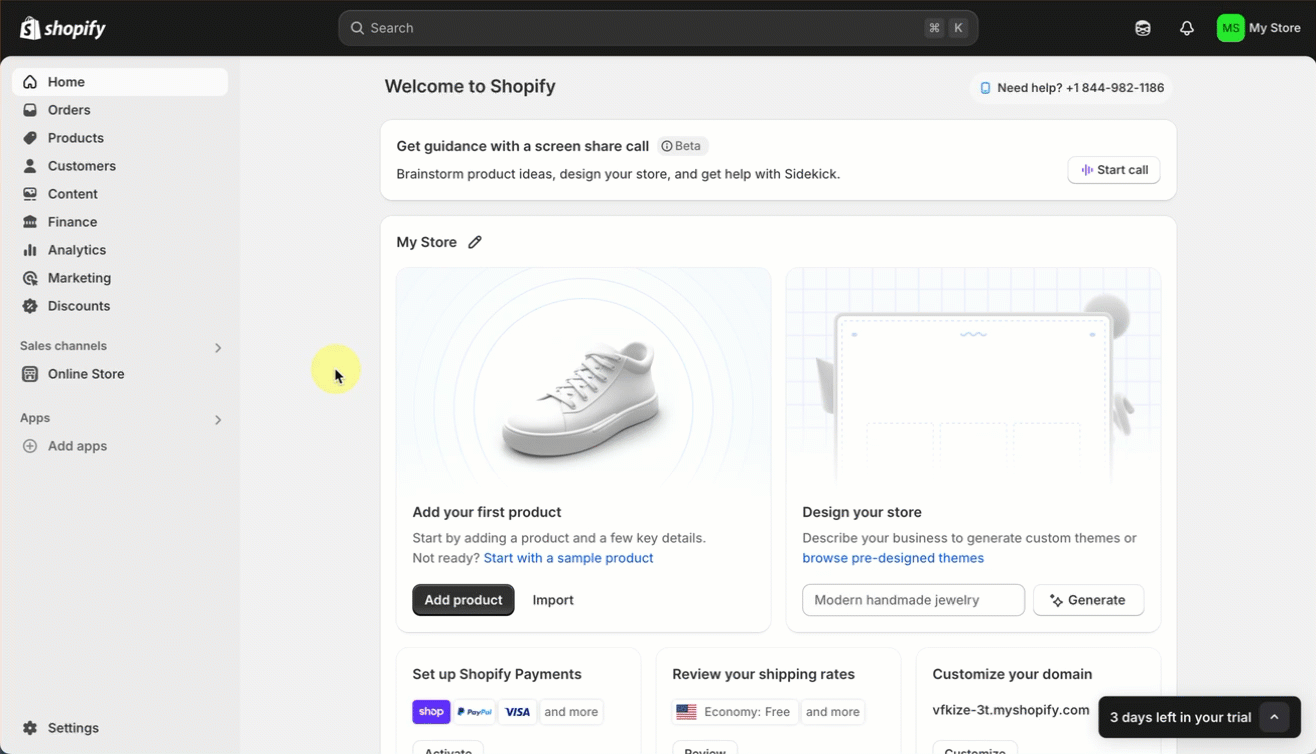Click the Discounts badge icon
This screenshot has width=1316, height=754.
coord(30,306)
